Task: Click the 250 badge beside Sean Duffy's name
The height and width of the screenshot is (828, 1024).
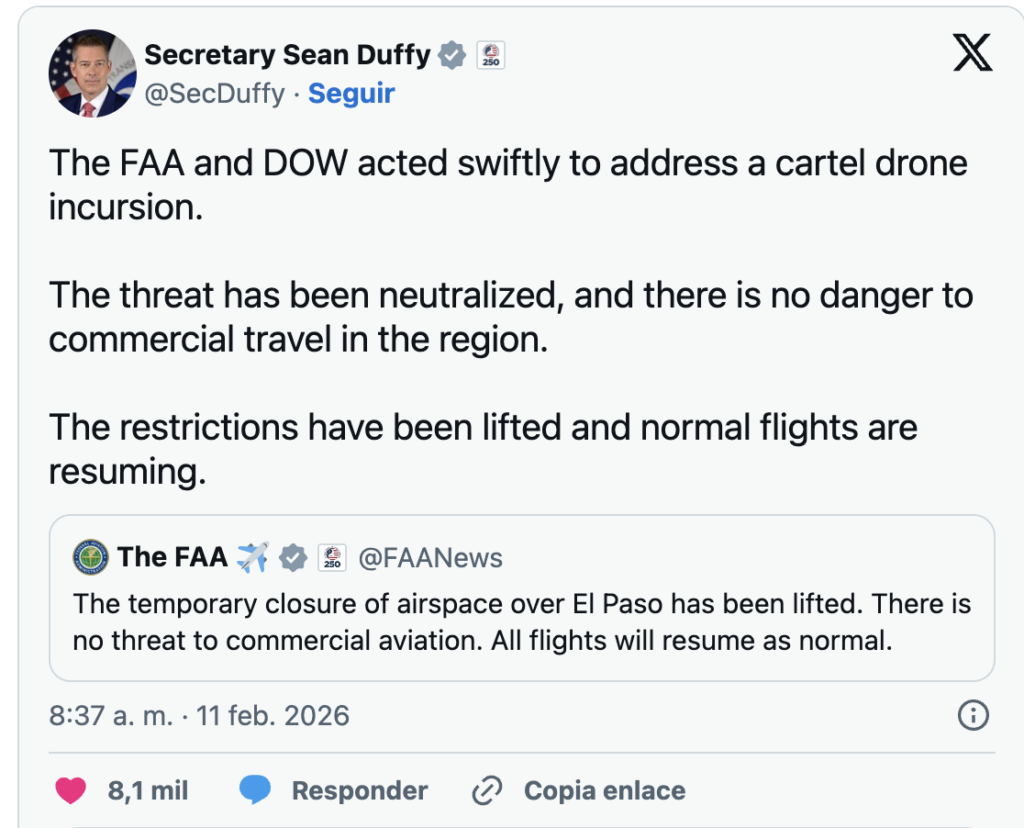Action: point(490,55)
